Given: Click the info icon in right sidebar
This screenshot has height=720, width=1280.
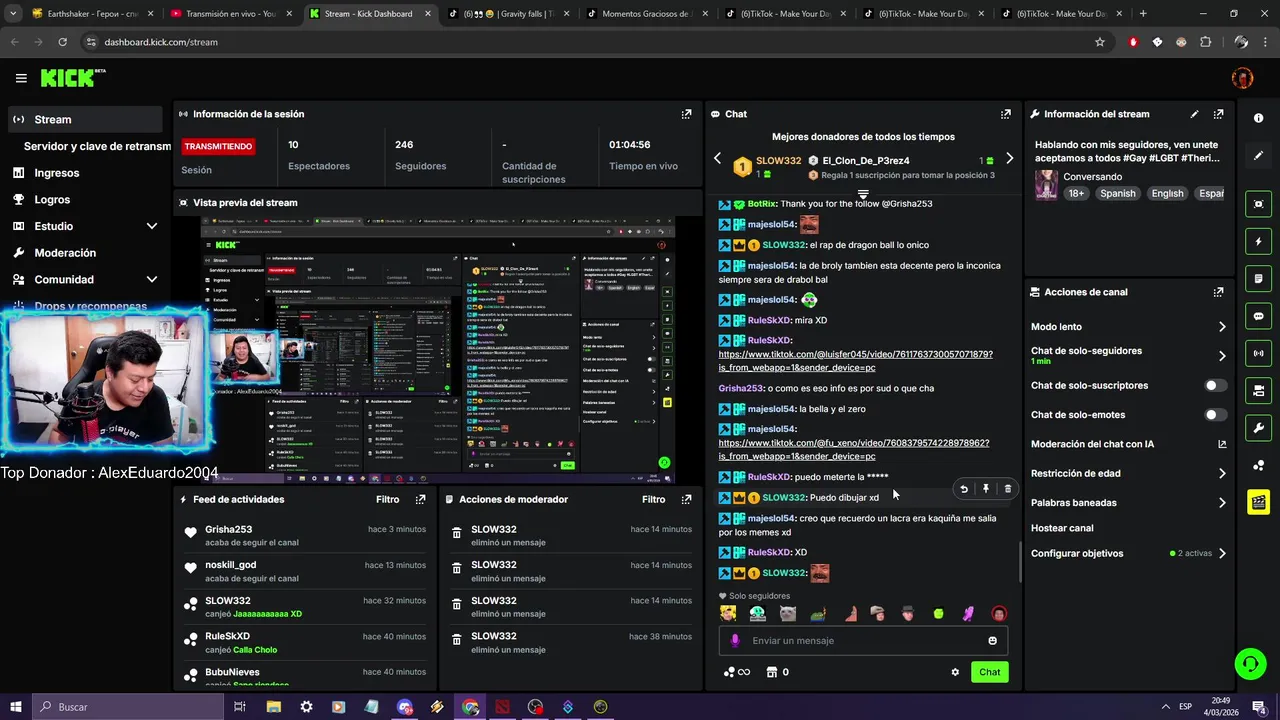Looking at the screenshot, I should pos(1258,118).
